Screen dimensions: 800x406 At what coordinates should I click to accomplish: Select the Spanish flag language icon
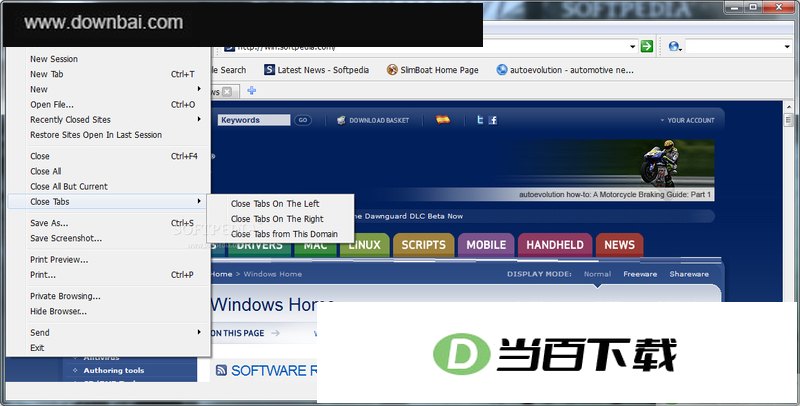(443, 119)
